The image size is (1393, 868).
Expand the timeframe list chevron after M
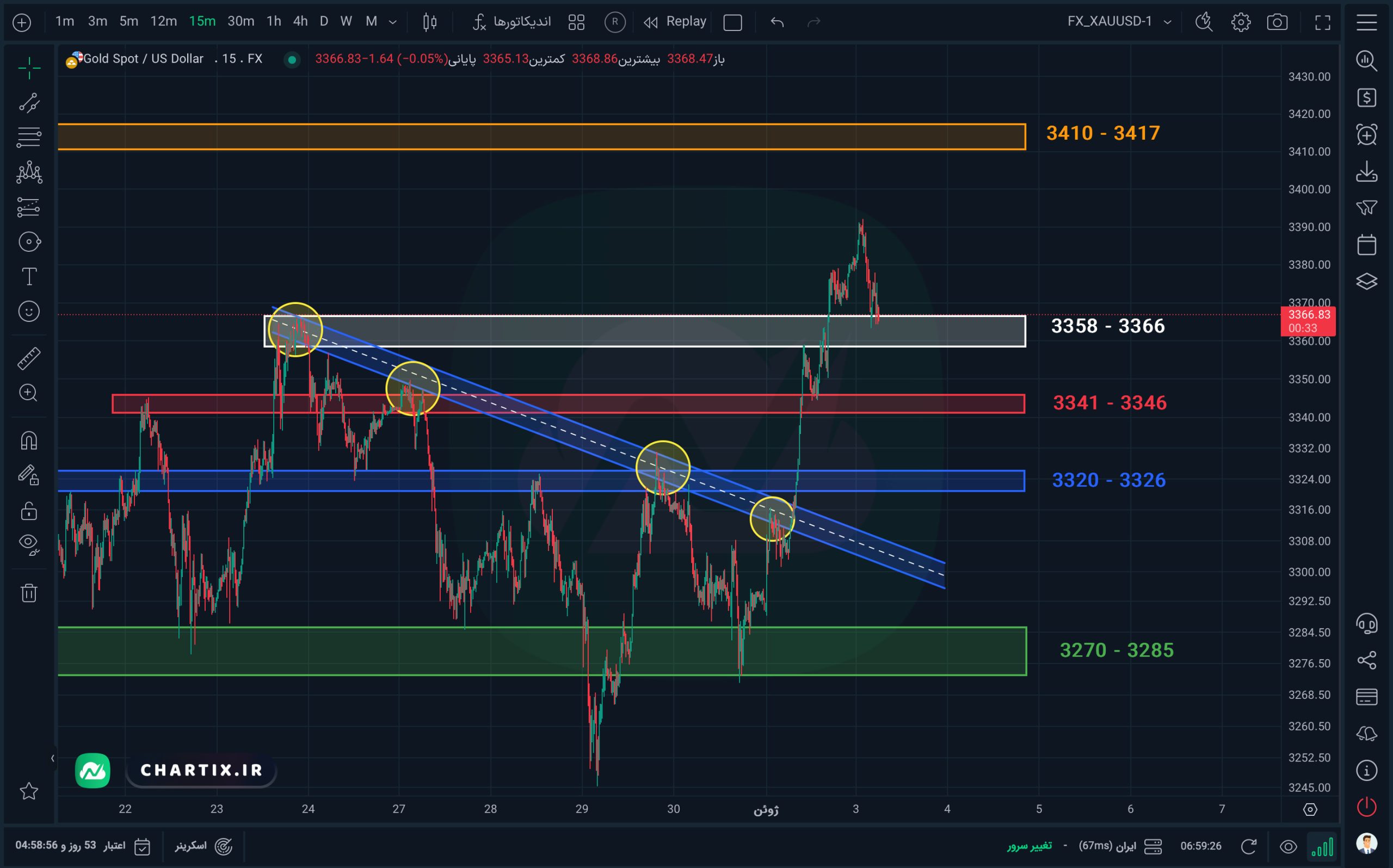point(393,22)
